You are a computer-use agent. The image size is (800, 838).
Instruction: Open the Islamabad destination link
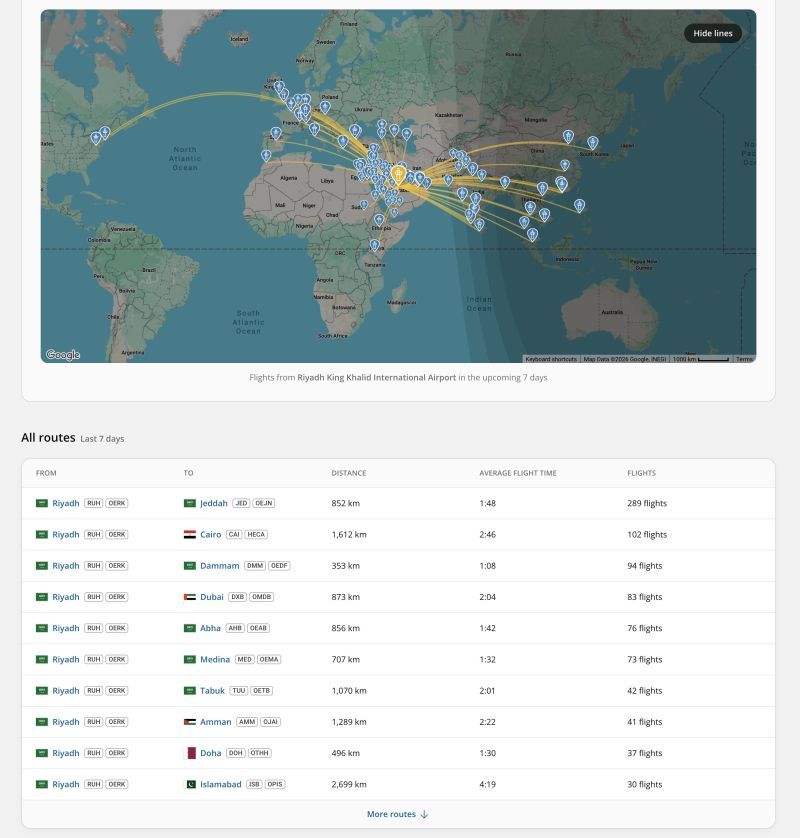point(221,785)
